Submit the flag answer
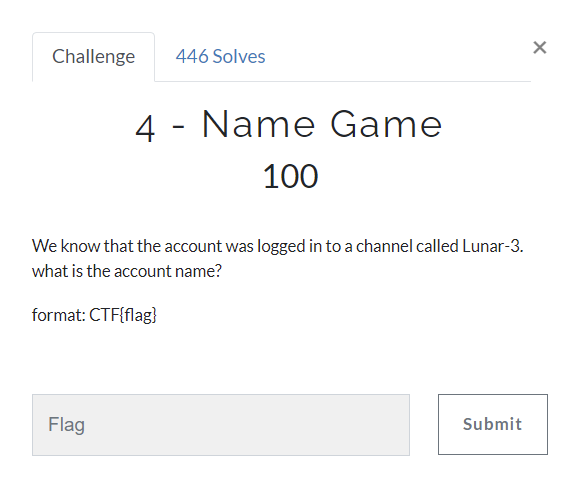This screenshot has height=486, width=578. point(492,424)
